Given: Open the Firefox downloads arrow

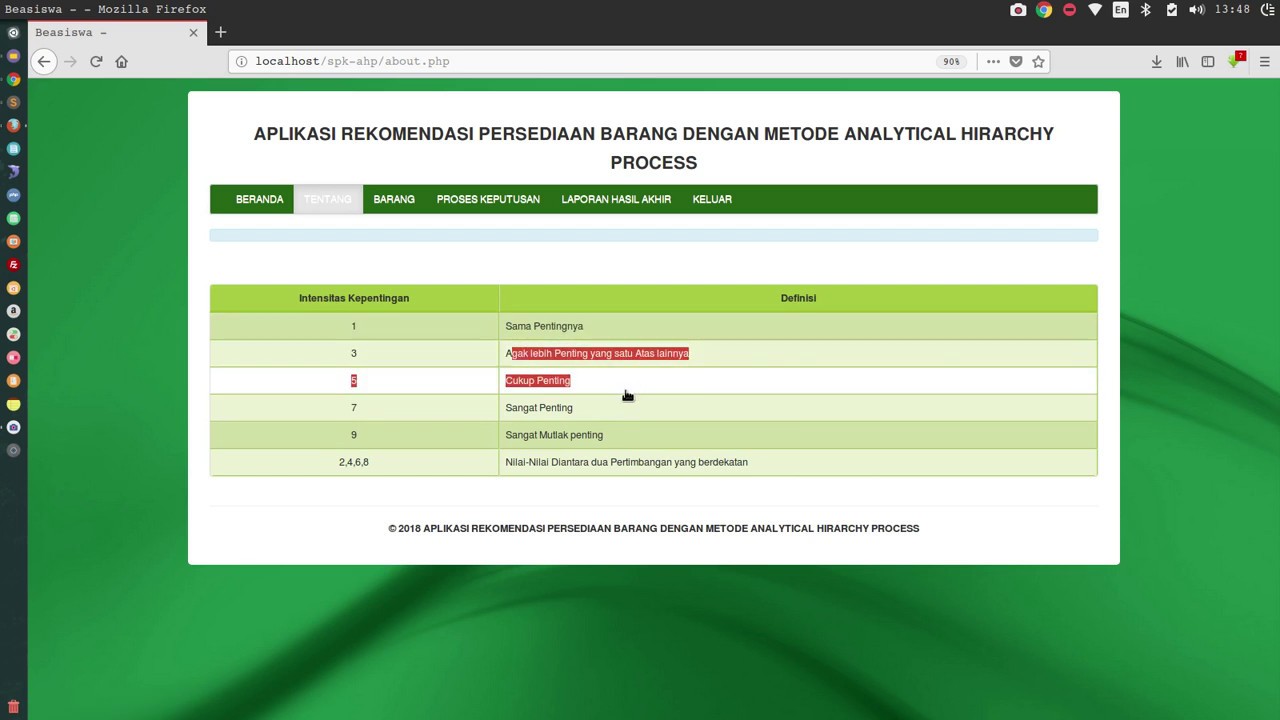Looking at the screenshot, I should click(1156, 61).
